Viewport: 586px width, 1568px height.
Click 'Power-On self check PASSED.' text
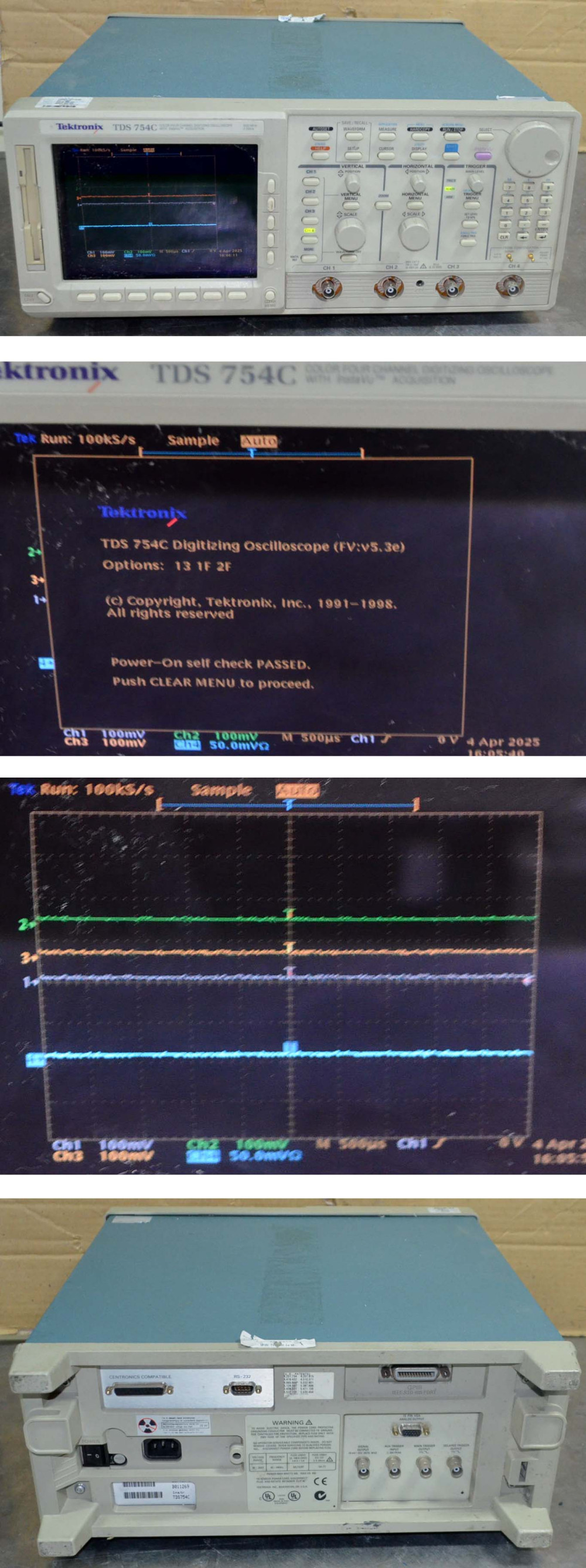[x=210, y=663]
